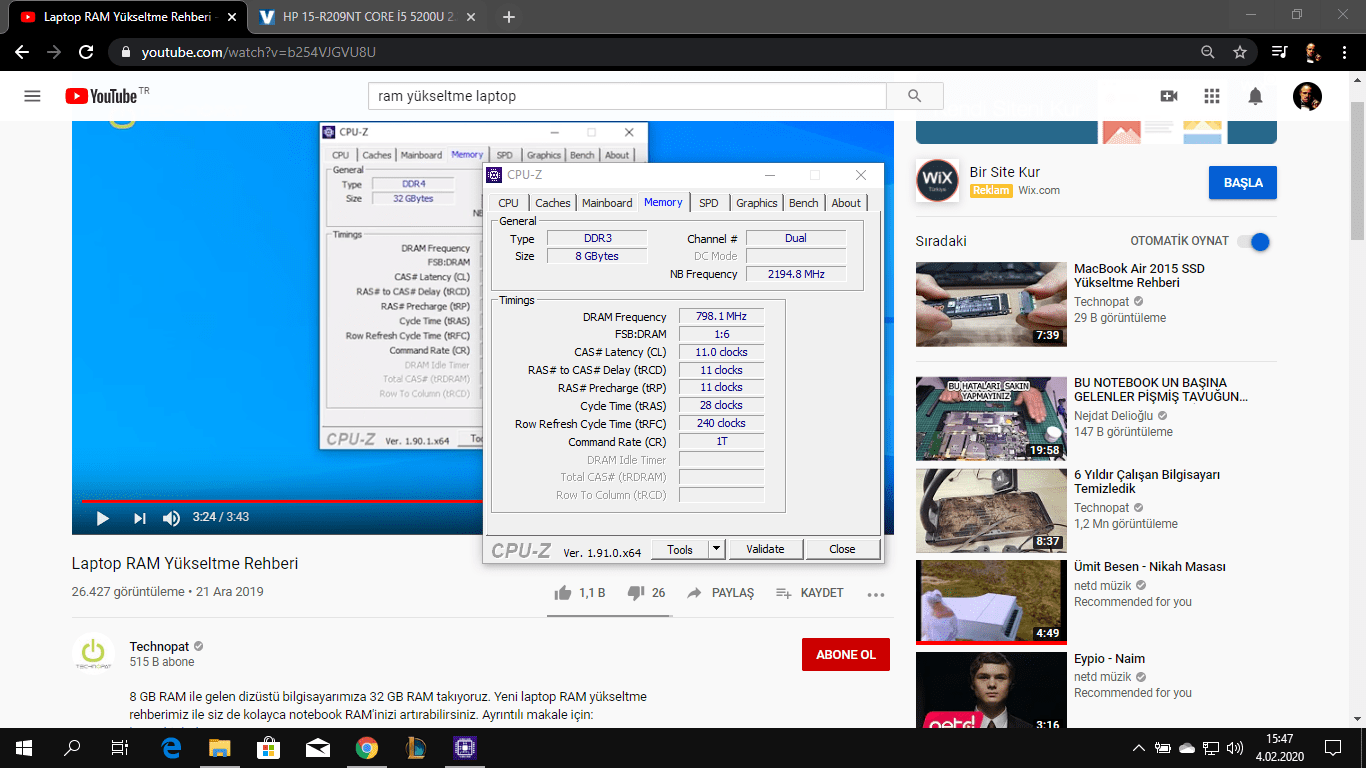
Task: Open Microsoft Store from taskbar
Action: click(x=269, y=748)
